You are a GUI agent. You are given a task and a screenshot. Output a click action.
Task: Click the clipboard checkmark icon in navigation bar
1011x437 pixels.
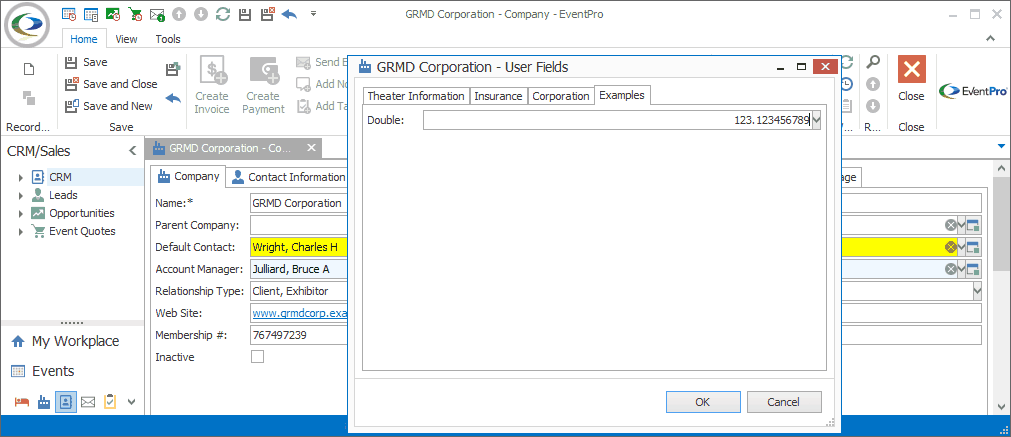coord(110,402)
